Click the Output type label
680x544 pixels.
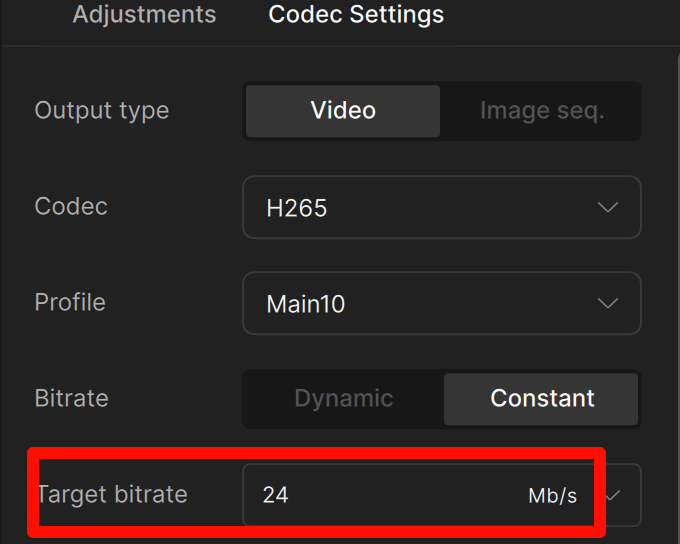[102, 110]
